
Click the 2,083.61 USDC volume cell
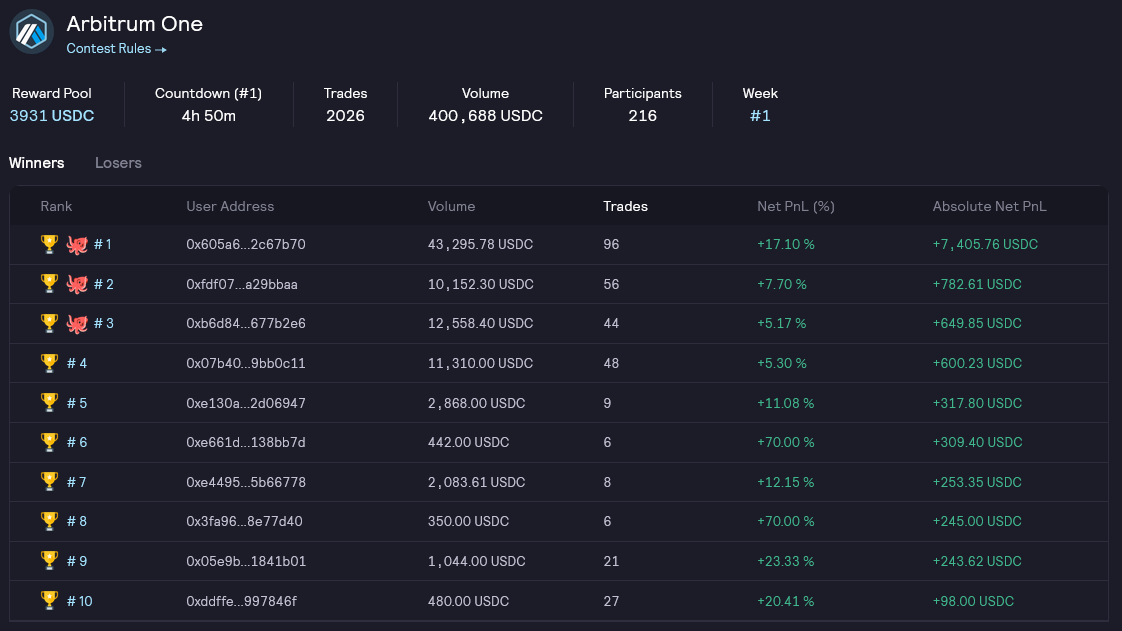[477, 482]
